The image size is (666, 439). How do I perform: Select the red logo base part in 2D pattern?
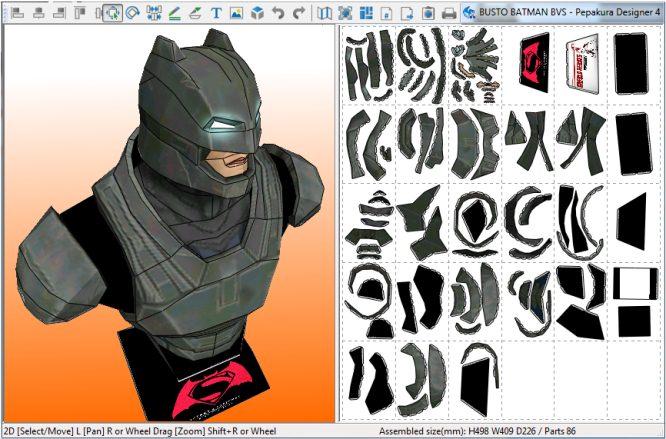pyautogui.click(x=534, y=62)
